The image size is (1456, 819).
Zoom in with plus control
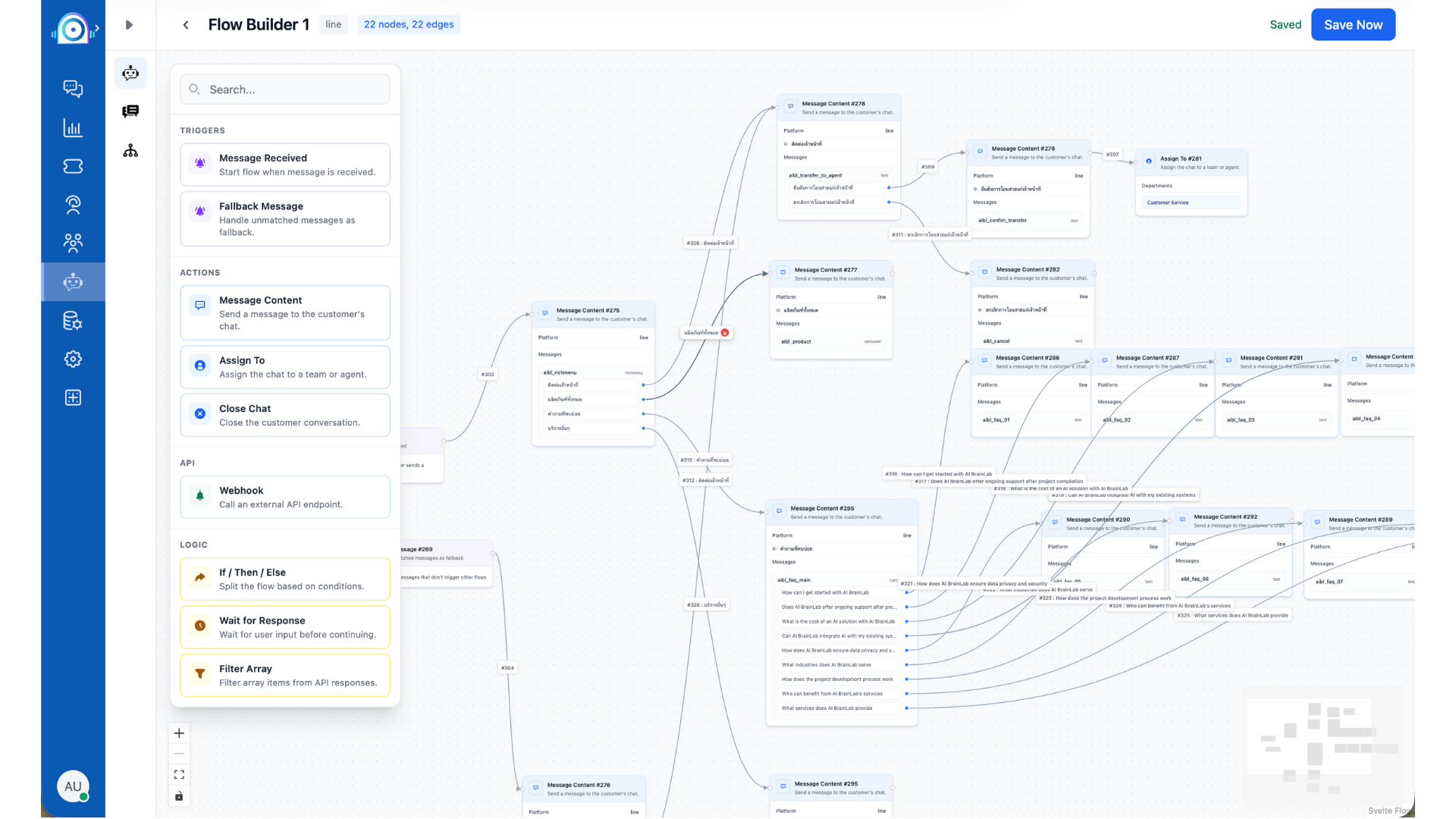tap(179, 733)
